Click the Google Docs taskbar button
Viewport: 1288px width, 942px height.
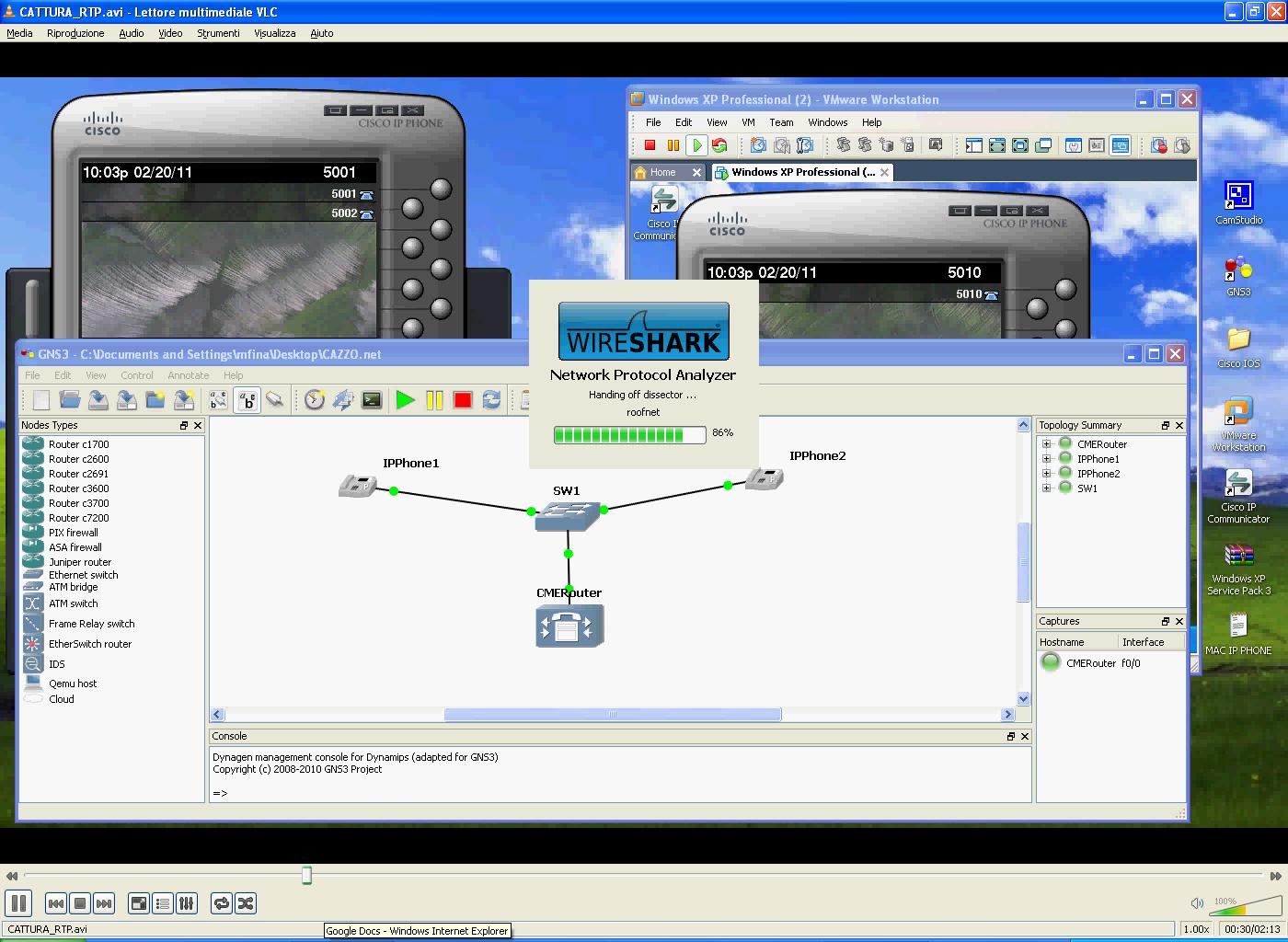[417, 930]
